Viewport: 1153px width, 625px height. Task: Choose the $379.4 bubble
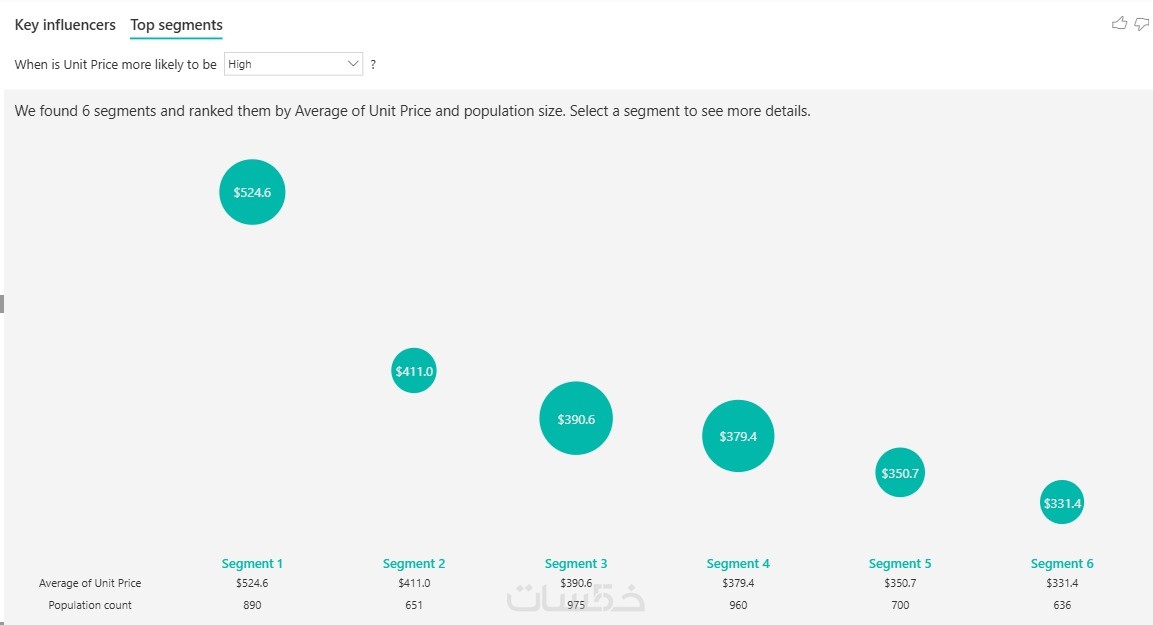click(738, 436)
